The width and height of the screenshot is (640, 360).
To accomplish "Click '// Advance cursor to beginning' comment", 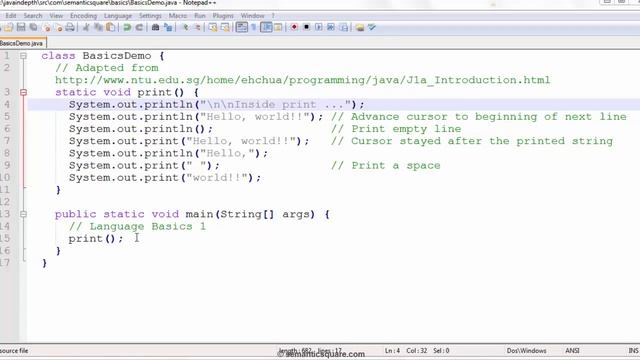I will (479, 117).
